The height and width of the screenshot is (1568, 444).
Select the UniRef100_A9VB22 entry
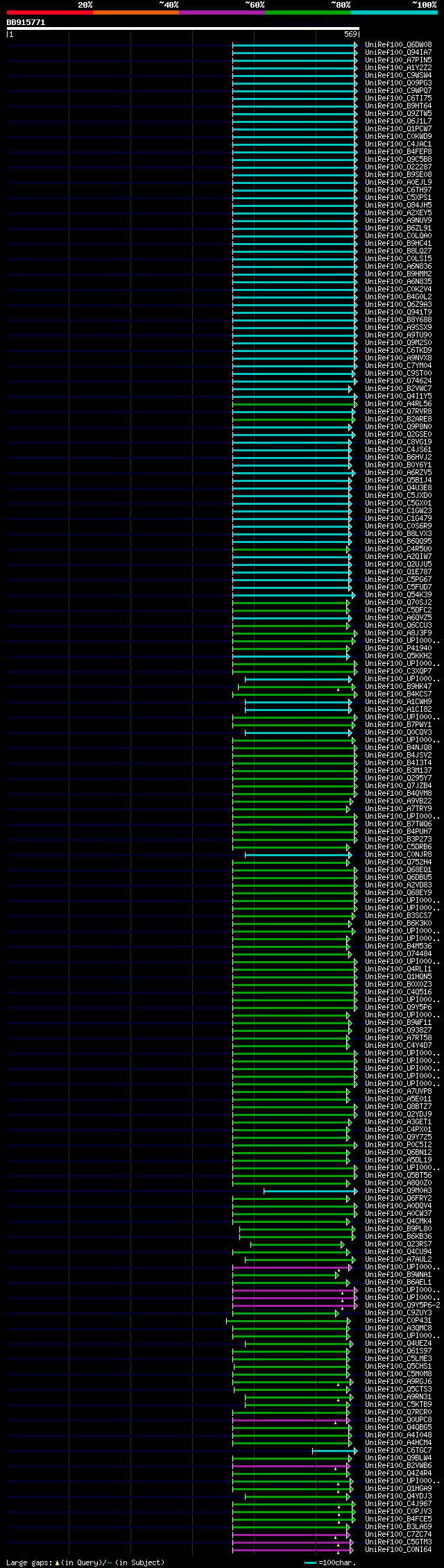[x=398, y=801]
